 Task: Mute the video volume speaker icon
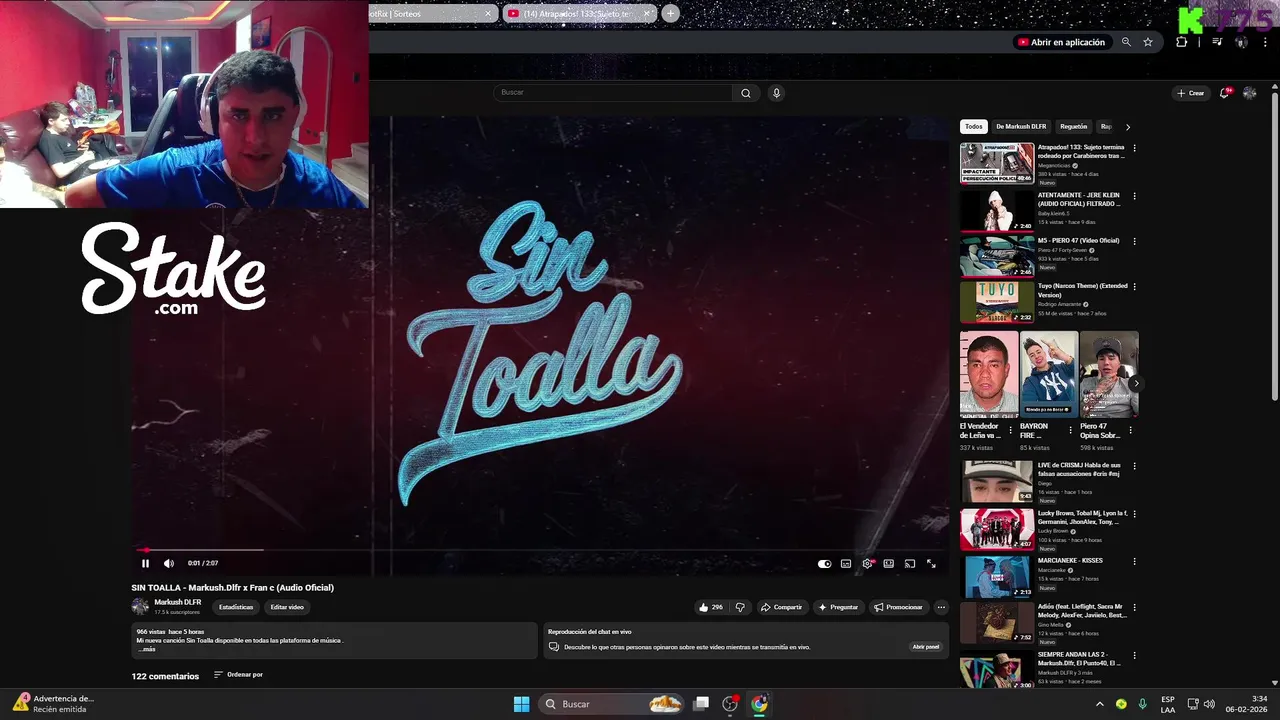click(169, 563)
